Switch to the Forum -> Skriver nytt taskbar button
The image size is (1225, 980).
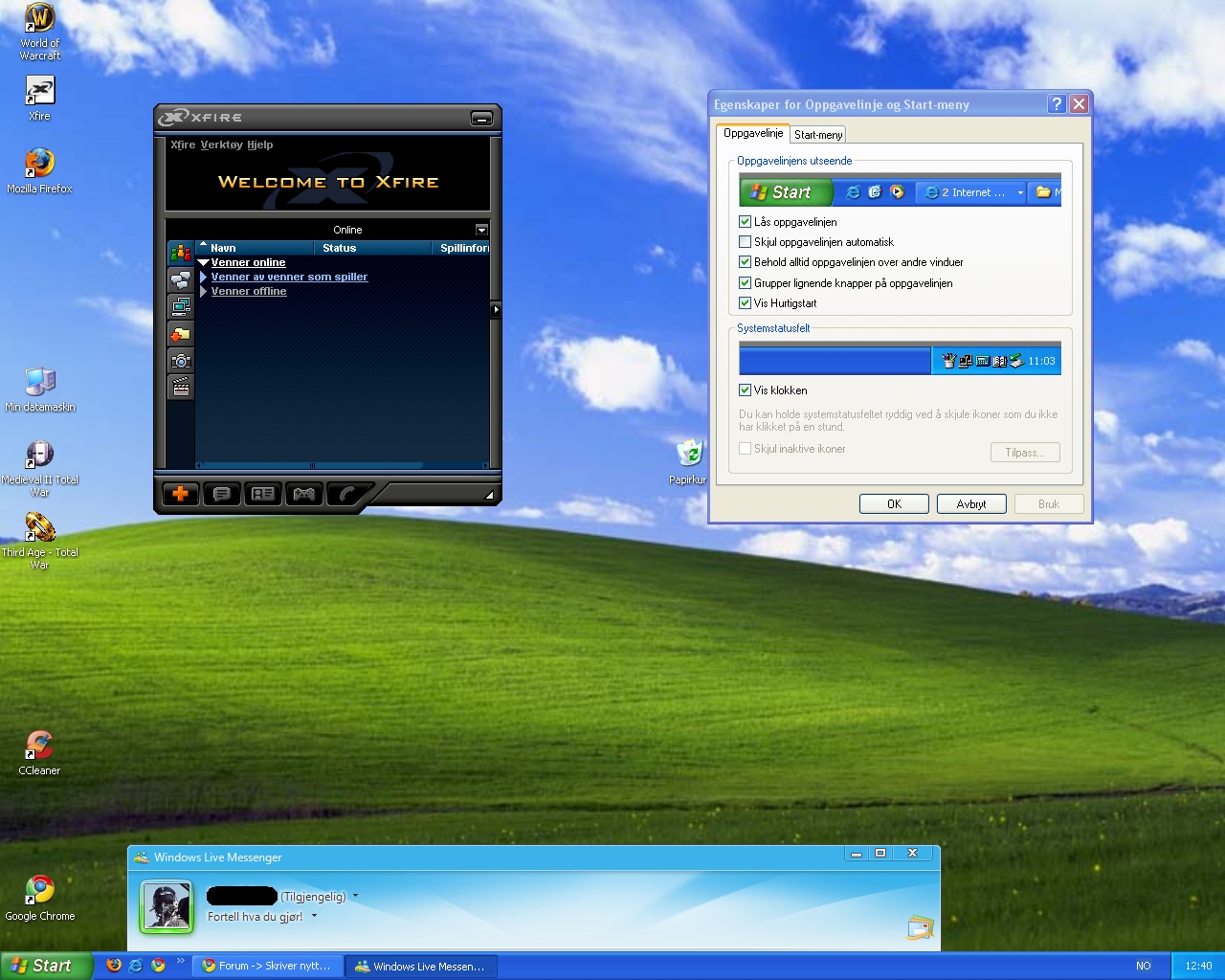tap(268, 967)
